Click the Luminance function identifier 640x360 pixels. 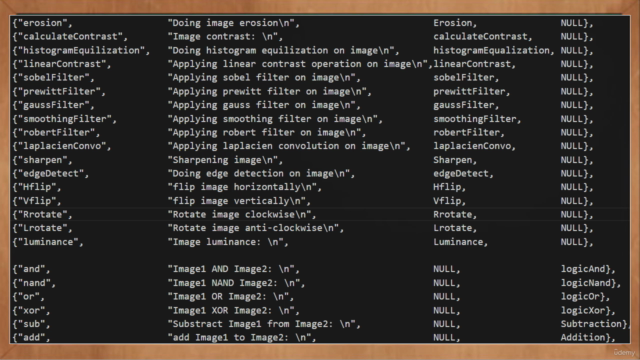point(458,242)
